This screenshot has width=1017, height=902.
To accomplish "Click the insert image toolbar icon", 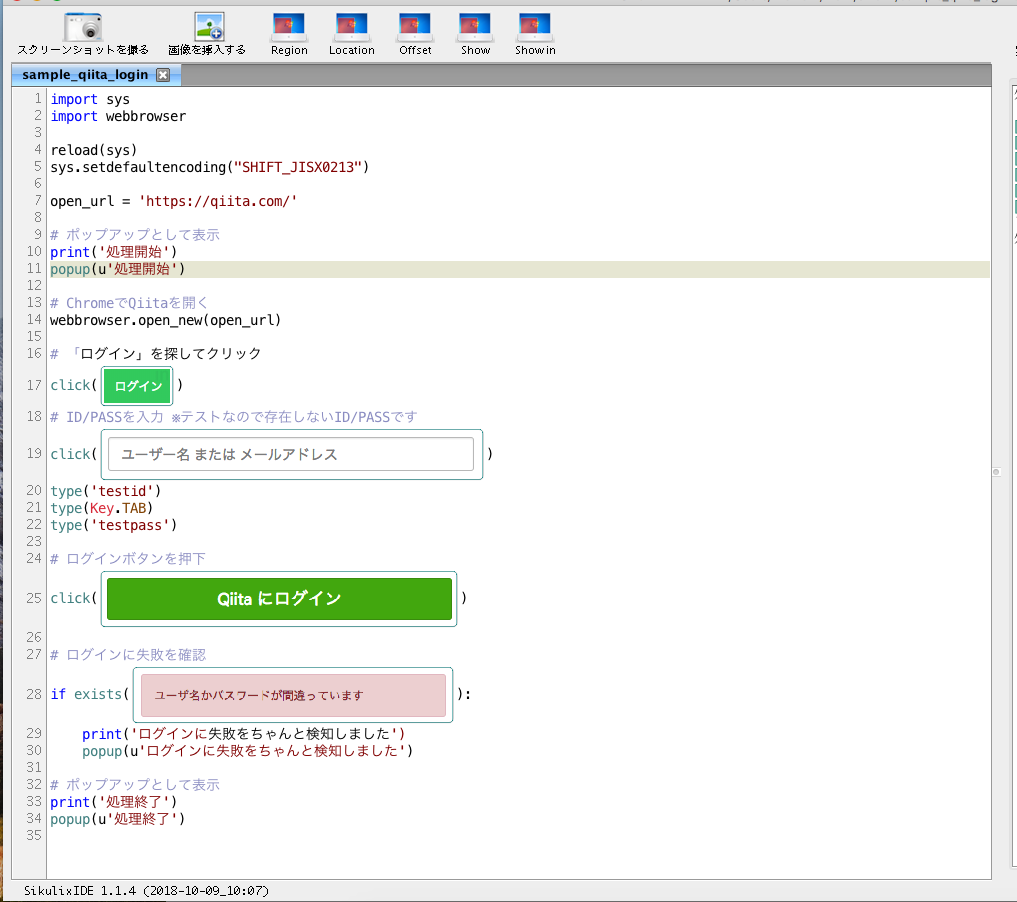I will [x=209, y=27].
